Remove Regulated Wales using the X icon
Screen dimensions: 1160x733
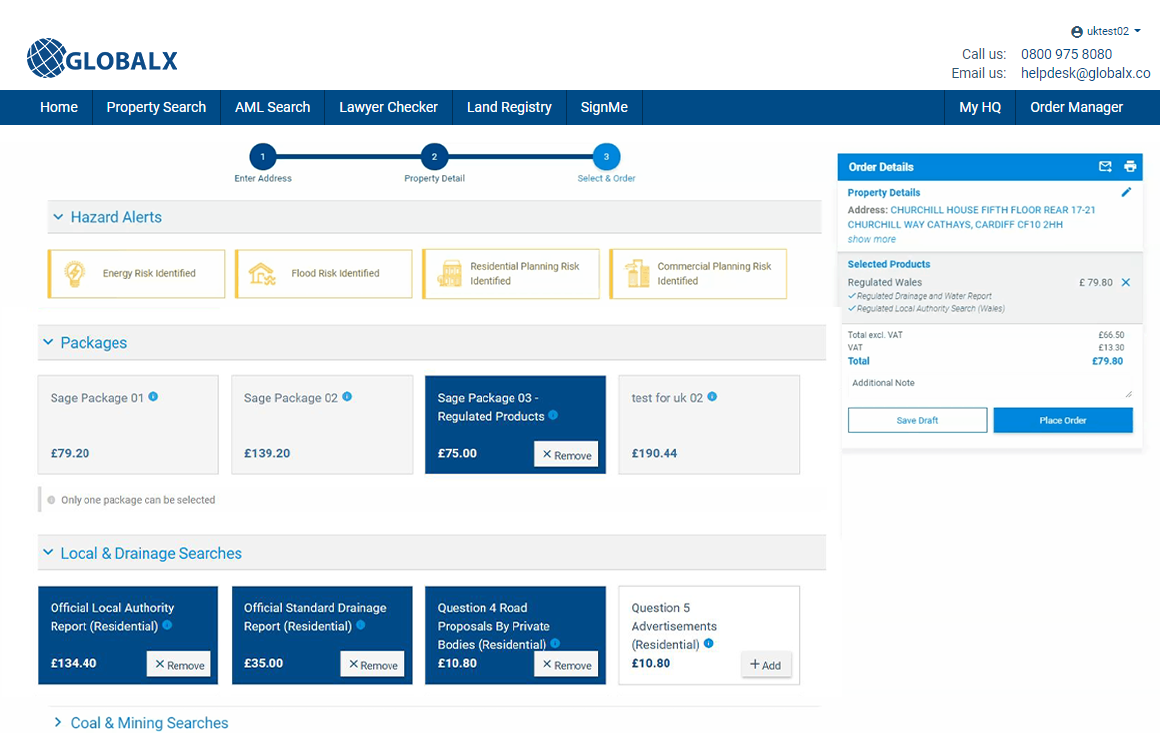coord(1126,283)
